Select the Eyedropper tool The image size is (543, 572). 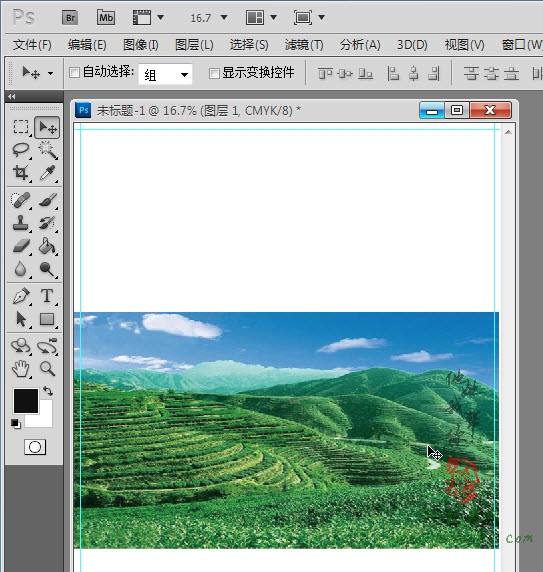pos(48,173)
